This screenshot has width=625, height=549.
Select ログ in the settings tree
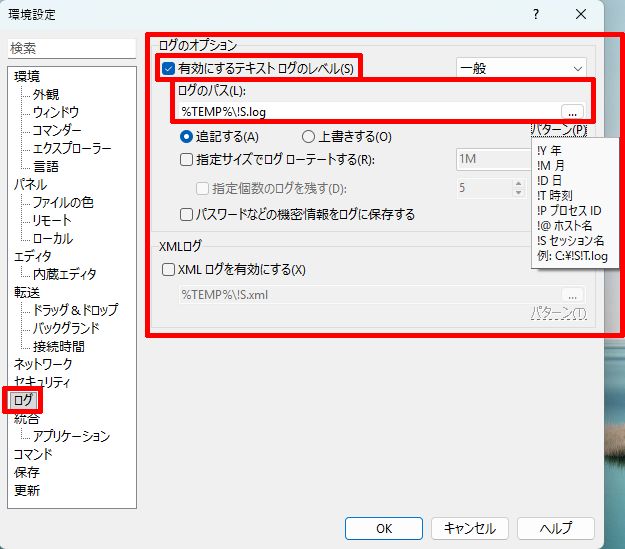[x=22, y=400]
